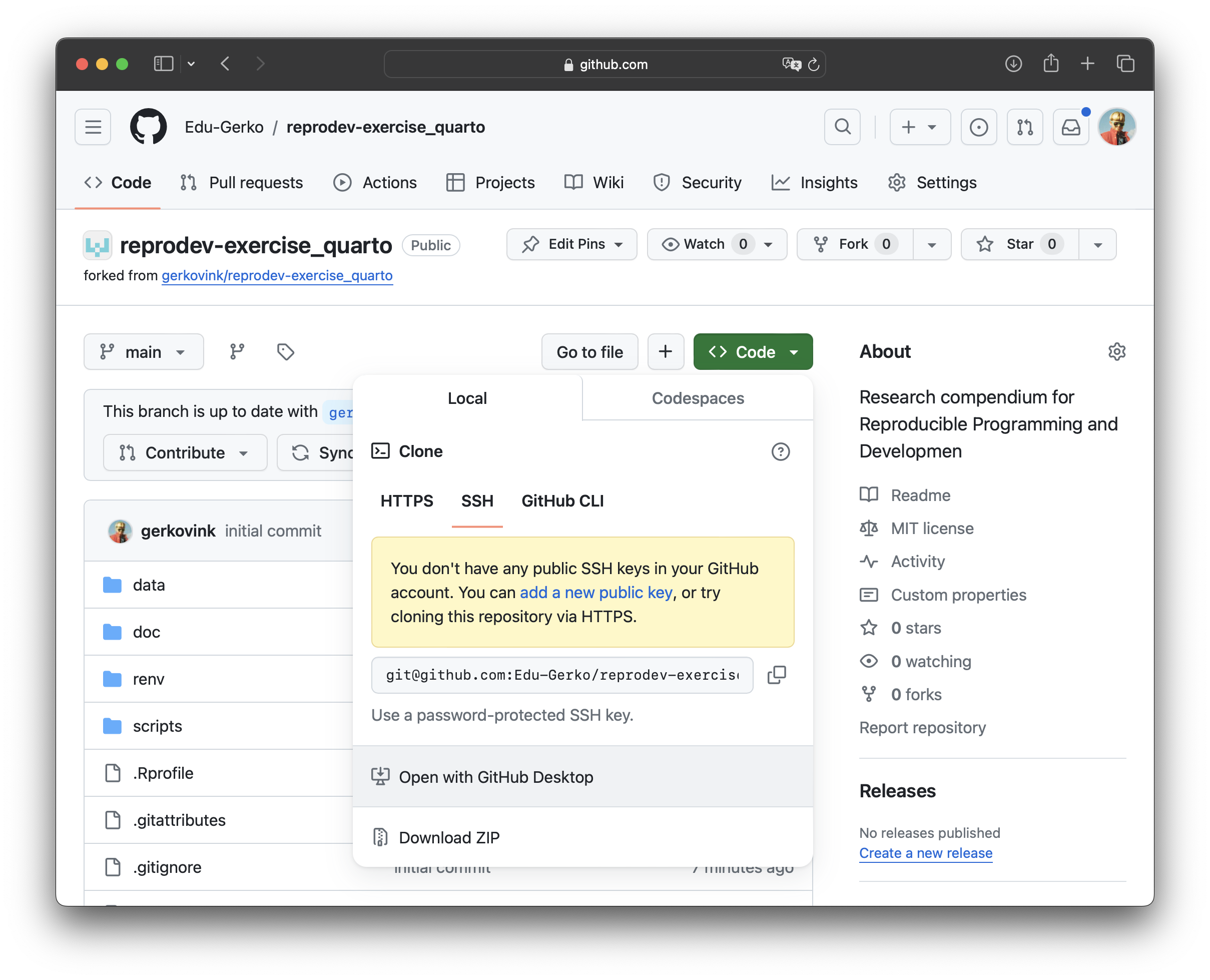1210x980 pixels.
Task: View tags icon beside branch selector
Action: [286, 352]
